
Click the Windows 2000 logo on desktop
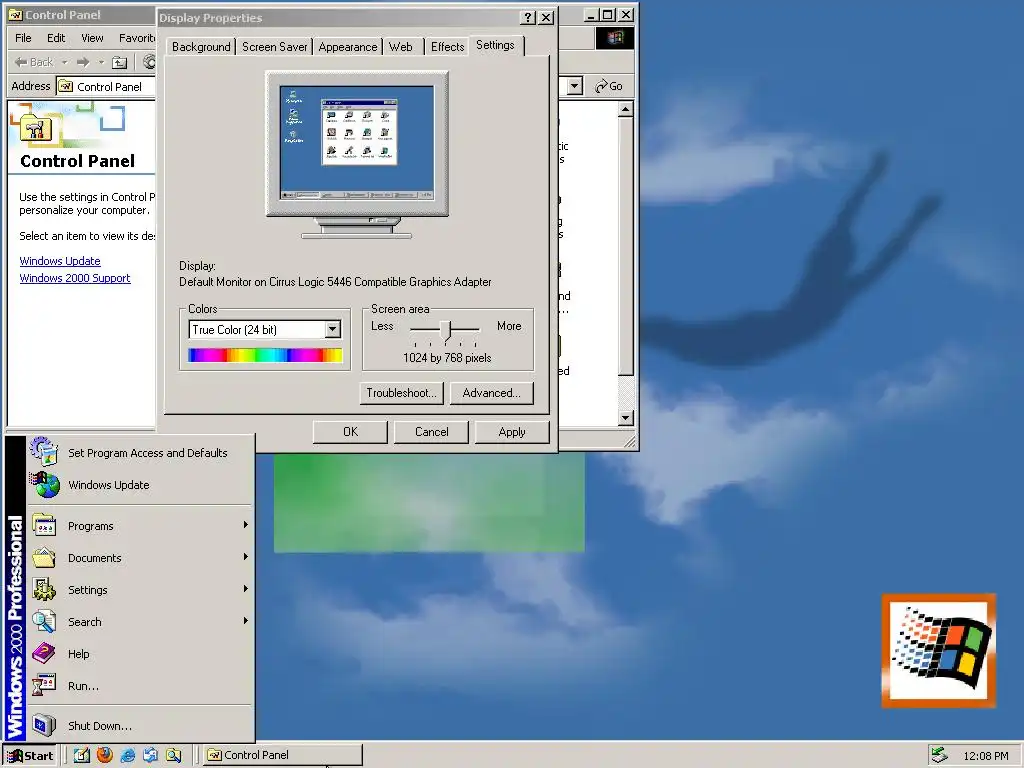pyautogui.click(x=938, y=650)
